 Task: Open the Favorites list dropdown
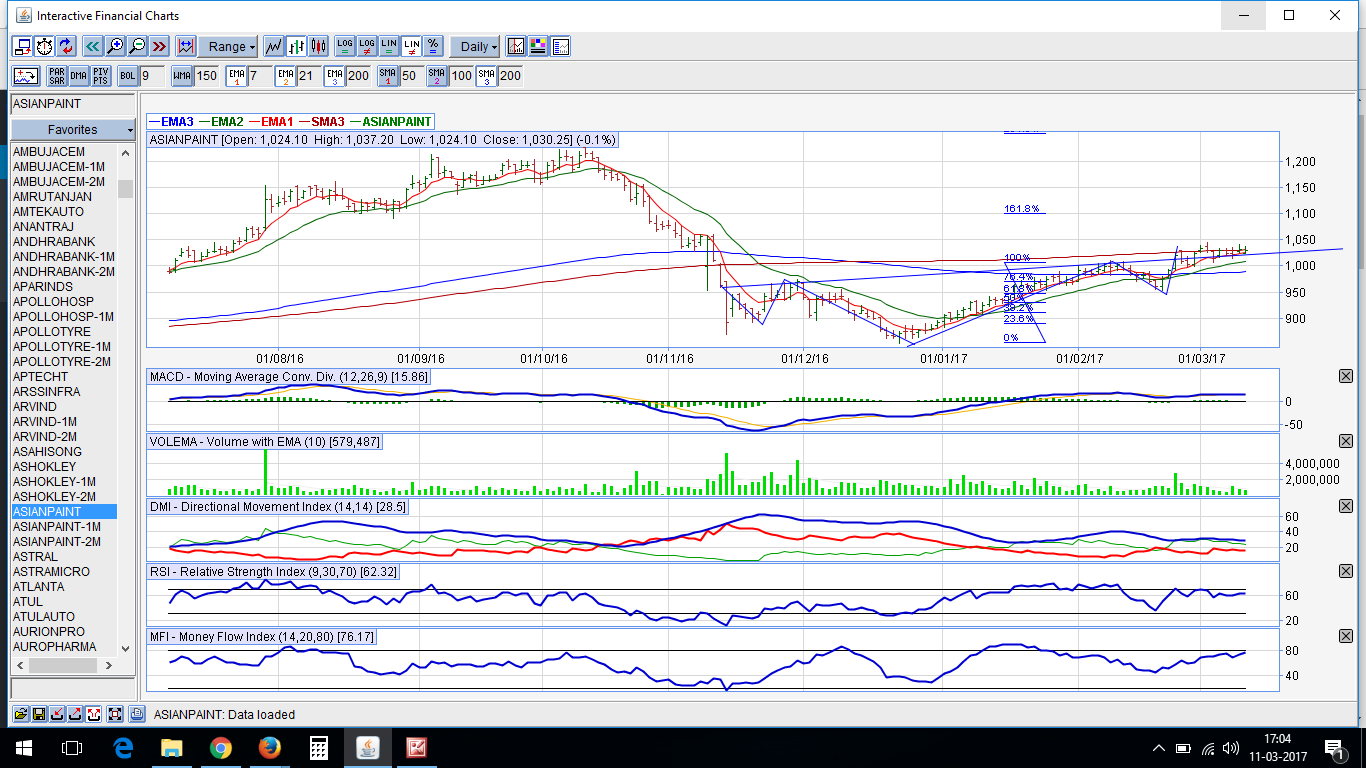pyautogui.click(x=72, y=130)
